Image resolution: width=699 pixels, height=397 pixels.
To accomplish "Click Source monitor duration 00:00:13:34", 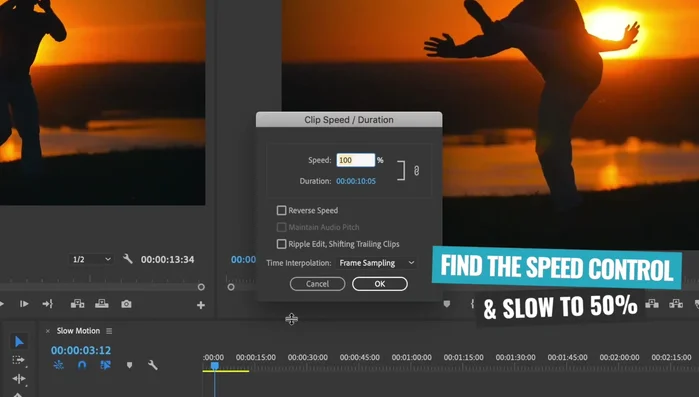I will coord(168,259).
